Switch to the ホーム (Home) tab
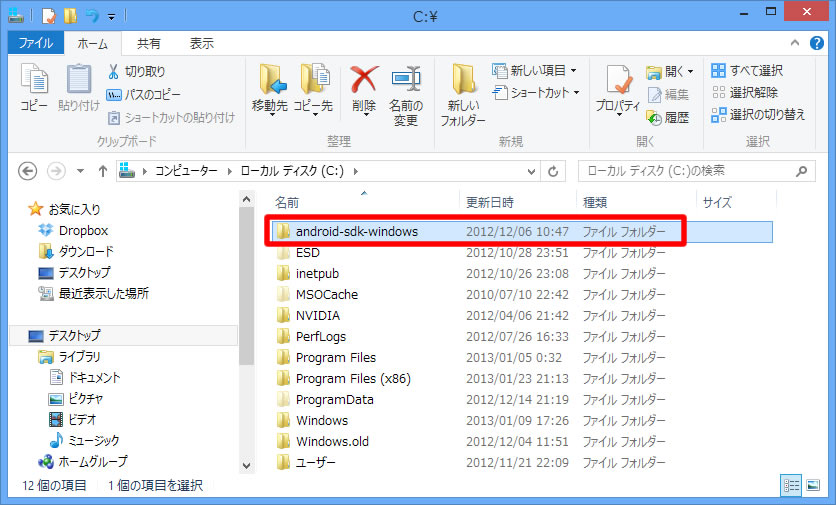The image size is (836, 505). pyautogui.click(x=93, y=43)
